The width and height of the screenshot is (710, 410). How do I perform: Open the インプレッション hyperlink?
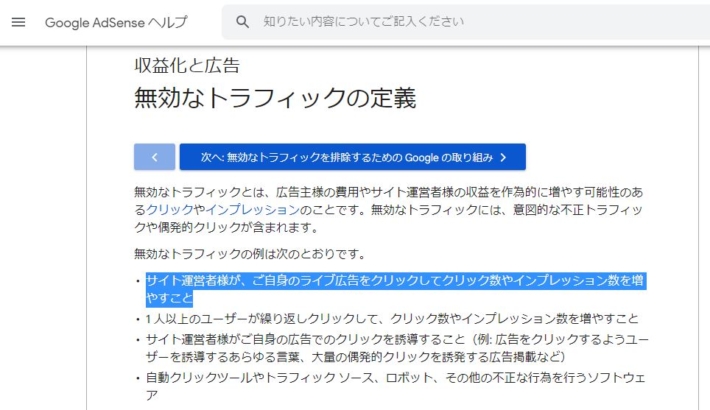[x=253, y=210]
